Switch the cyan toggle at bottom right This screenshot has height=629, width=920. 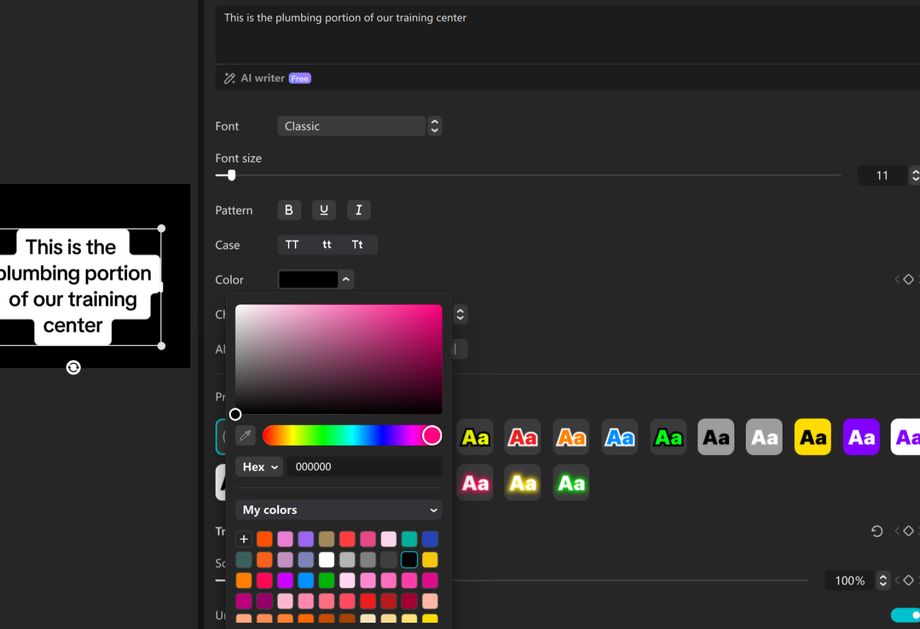coord(904,615)
